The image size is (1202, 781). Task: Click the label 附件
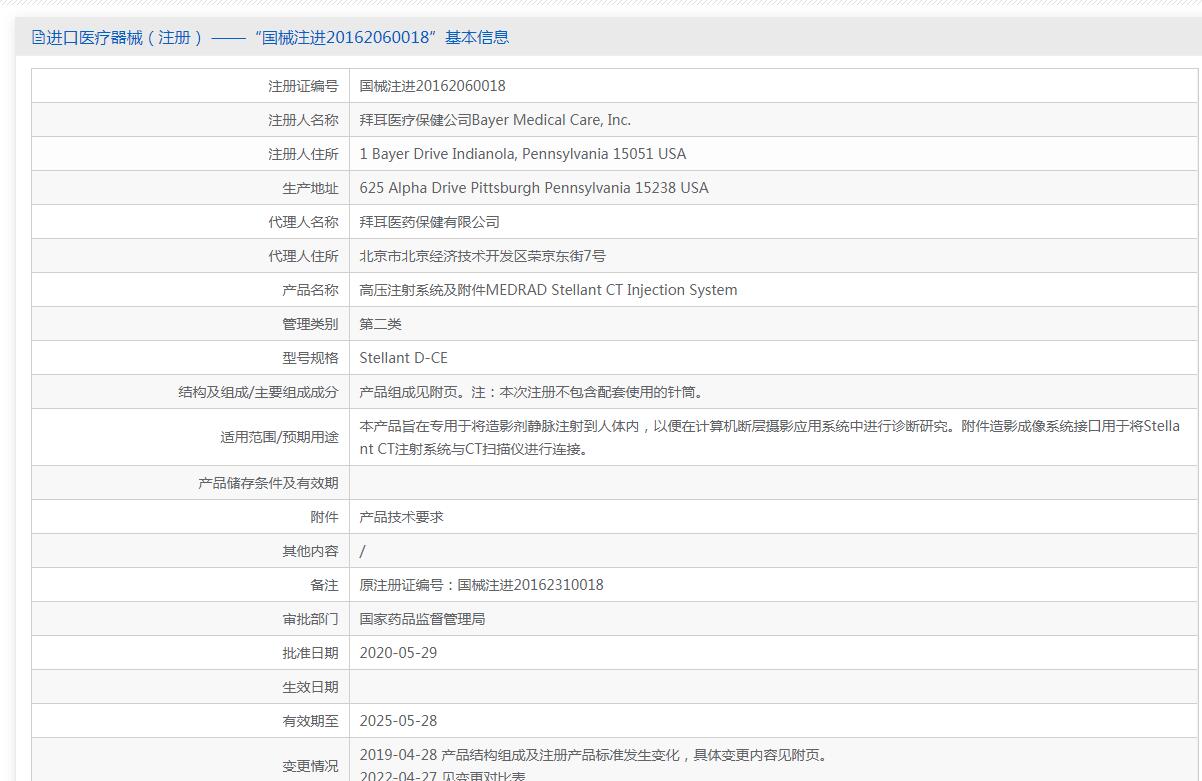pyautogui.click(x=324, y=517)
